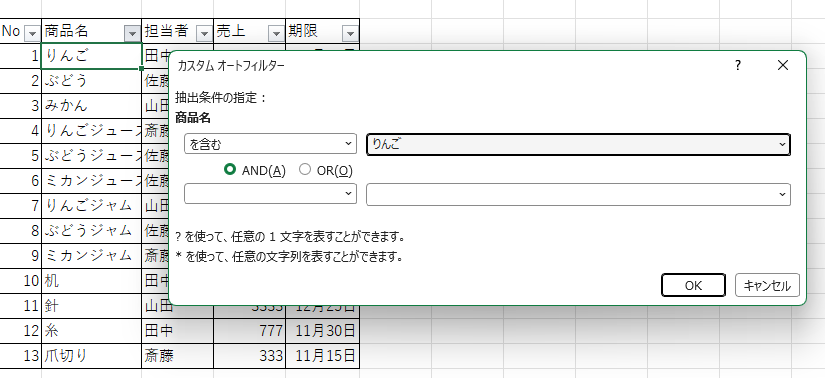Open the を含む condition dropdown
The width and height of the screenshot is (825, 378).
click(x=270, y=144)
